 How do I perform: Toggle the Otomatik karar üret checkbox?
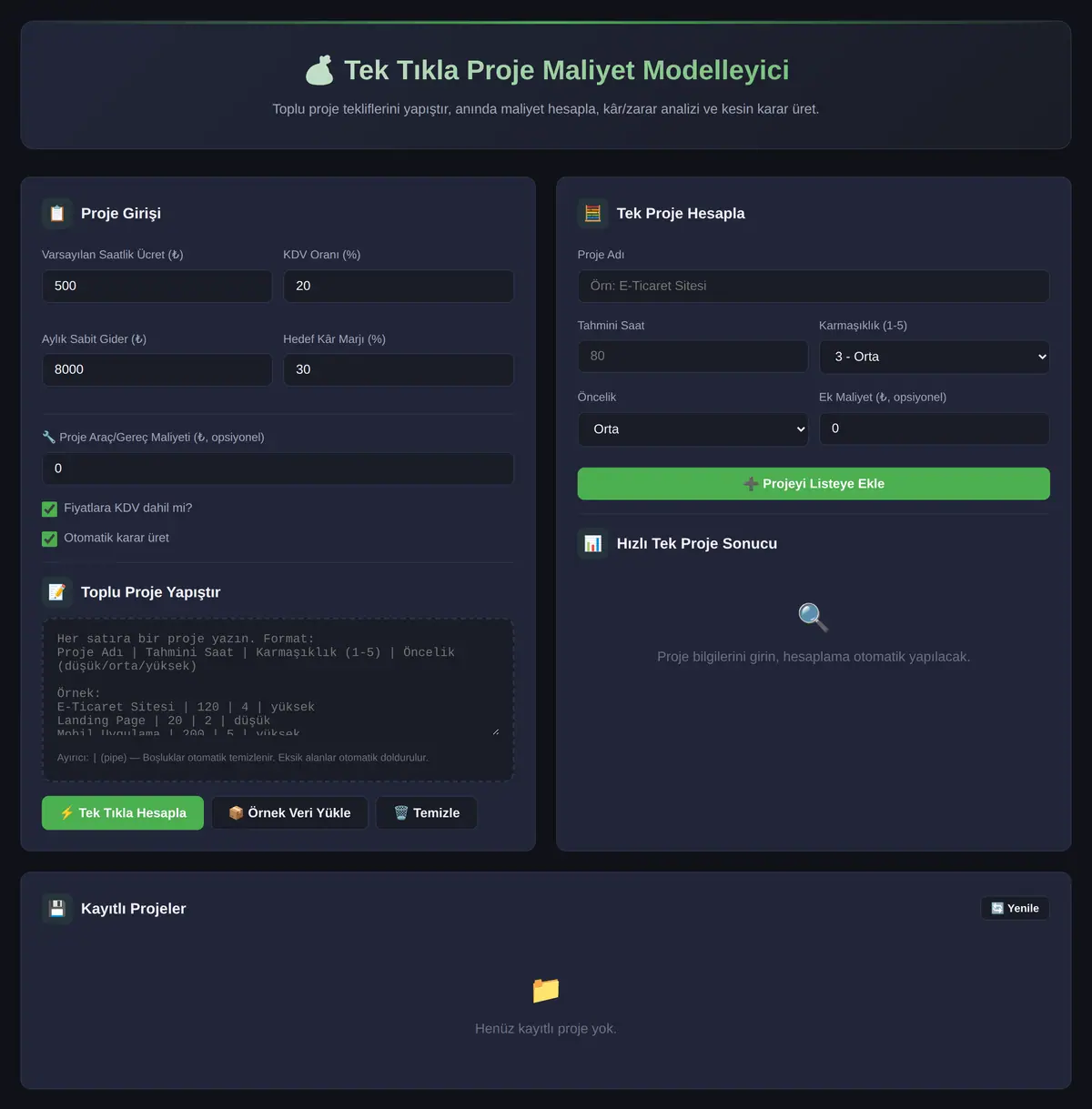(x=49, y=539)
